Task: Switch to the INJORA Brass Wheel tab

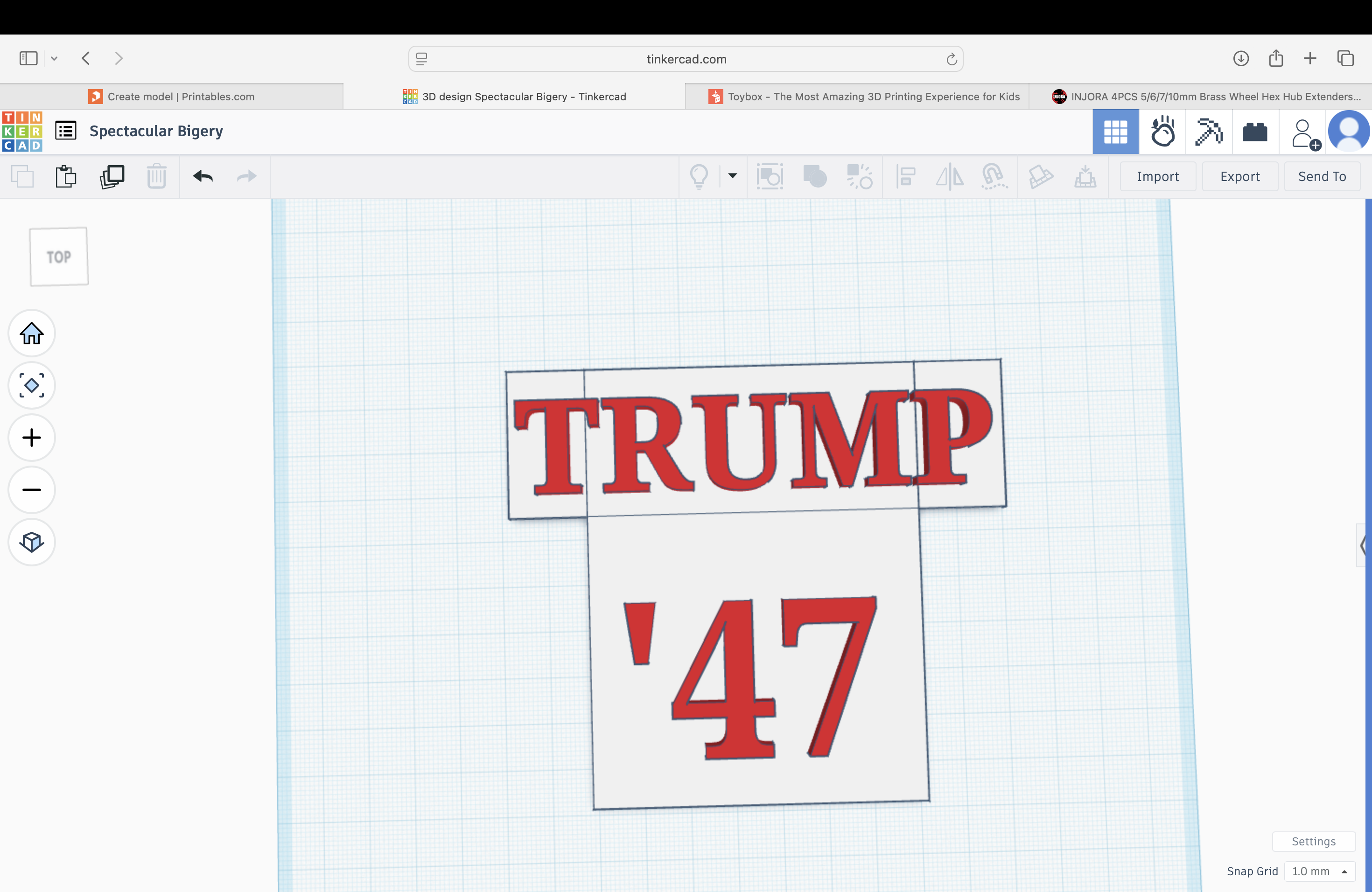Action: pos(1200,96)
